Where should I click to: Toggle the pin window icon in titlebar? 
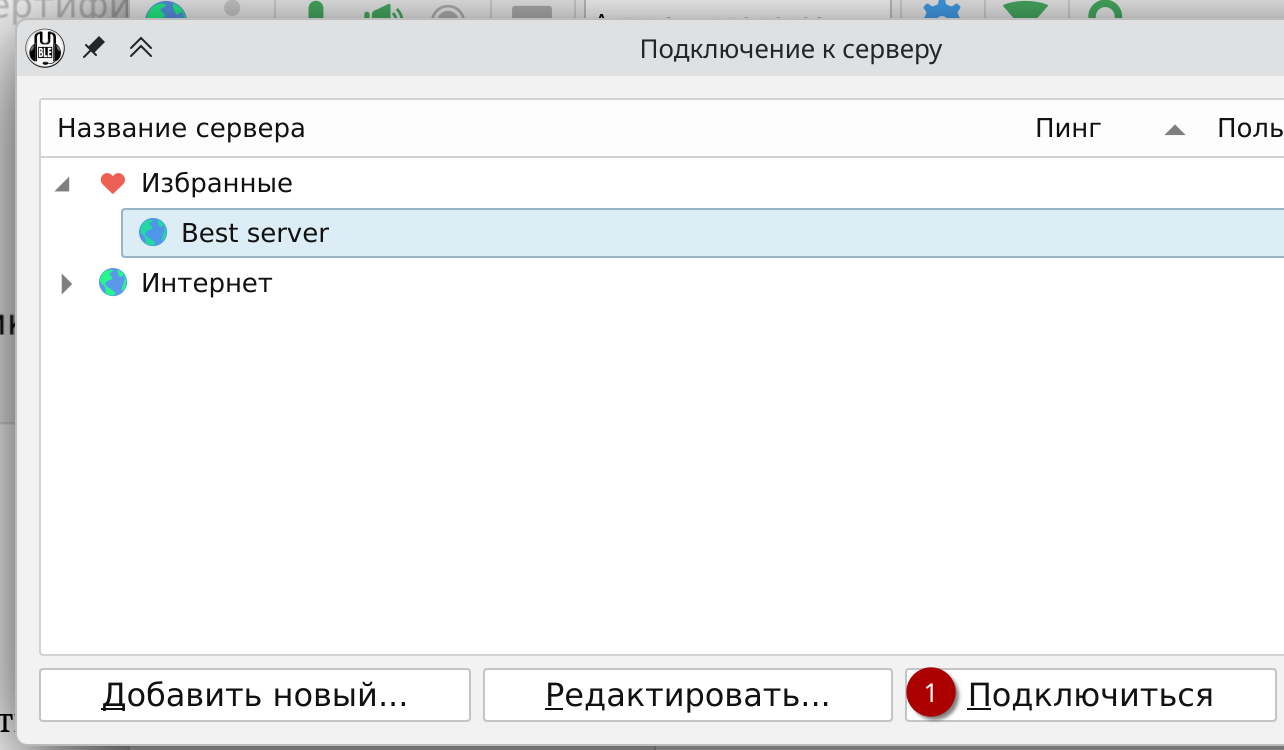pos(93,47)
